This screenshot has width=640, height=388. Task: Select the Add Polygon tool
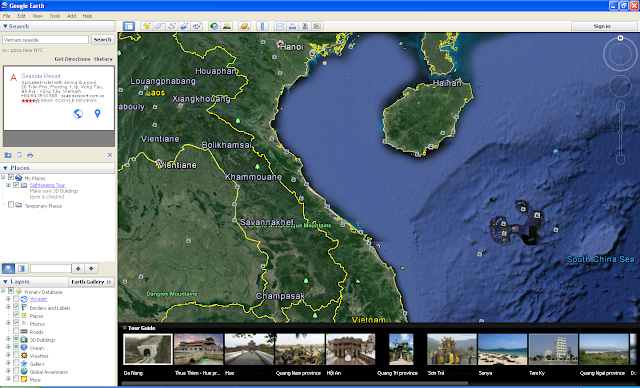pyautogui.click(x=159, y=26)
